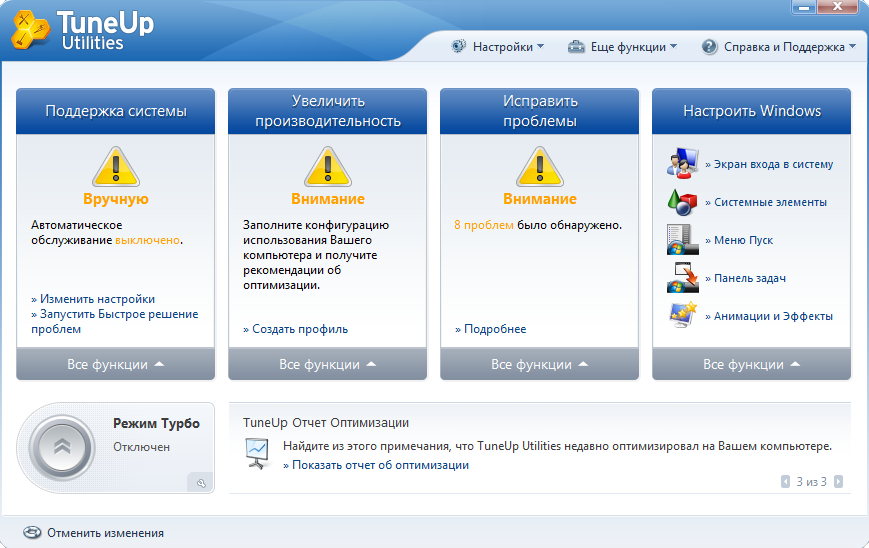Expand Все функции under Исправить проблемы
This screenshot has height=548, width=869.
pyautogui.click(x=539, y=364)
